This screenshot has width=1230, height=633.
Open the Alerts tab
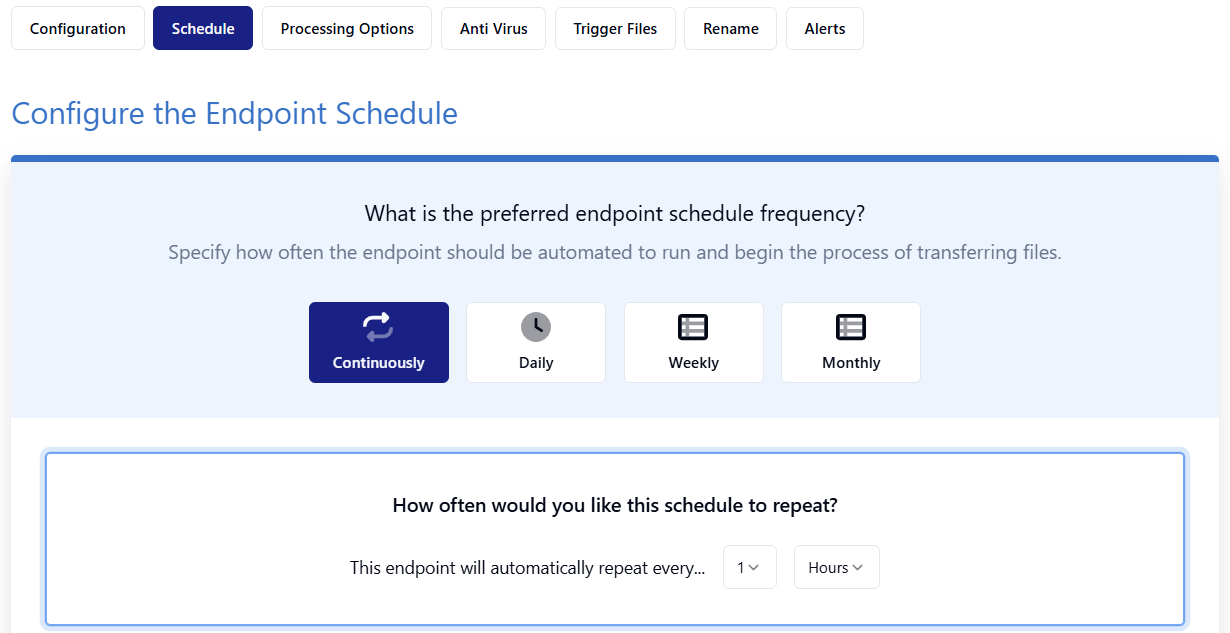825,28
